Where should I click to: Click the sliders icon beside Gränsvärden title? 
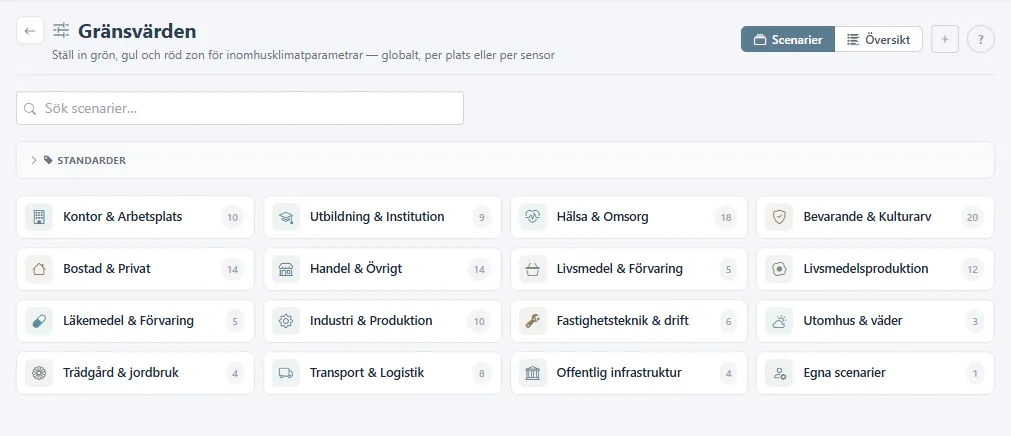point(61,30)
